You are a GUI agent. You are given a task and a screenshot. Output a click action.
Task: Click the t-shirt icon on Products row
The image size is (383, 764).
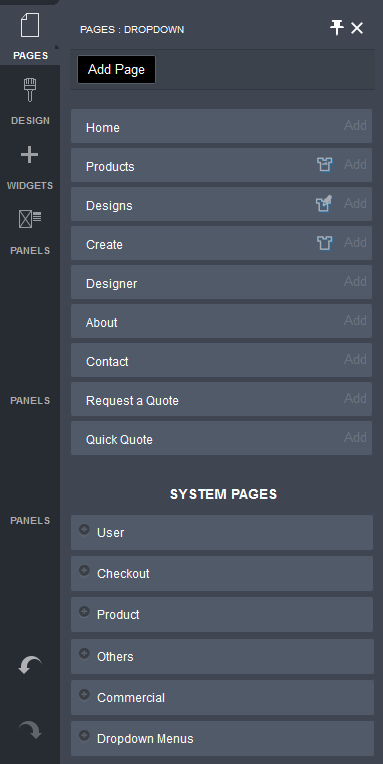(325, 165)
